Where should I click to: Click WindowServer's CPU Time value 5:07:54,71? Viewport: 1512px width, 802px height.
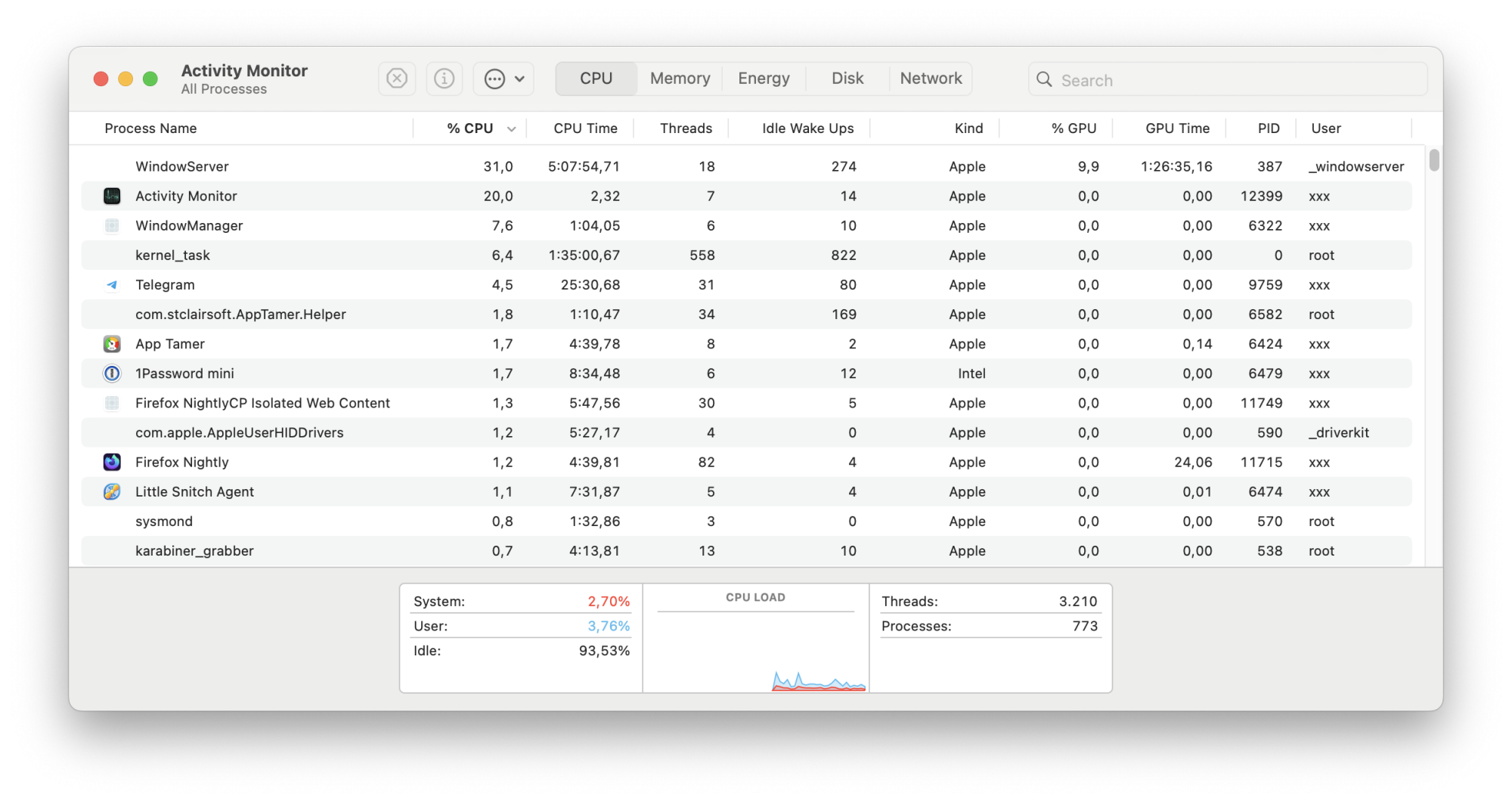coord(584,166)
